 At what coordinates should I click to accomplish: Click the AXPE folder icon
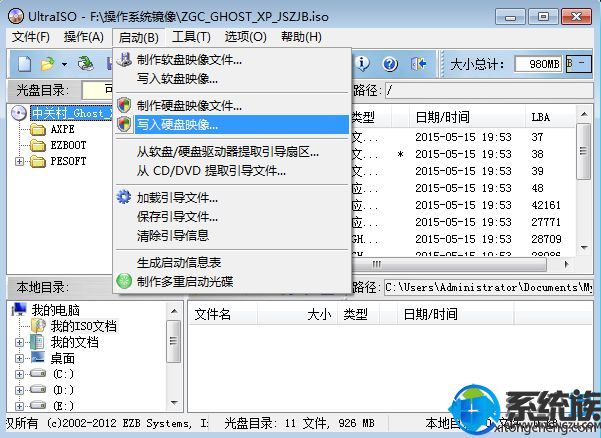tap(38, 130)
